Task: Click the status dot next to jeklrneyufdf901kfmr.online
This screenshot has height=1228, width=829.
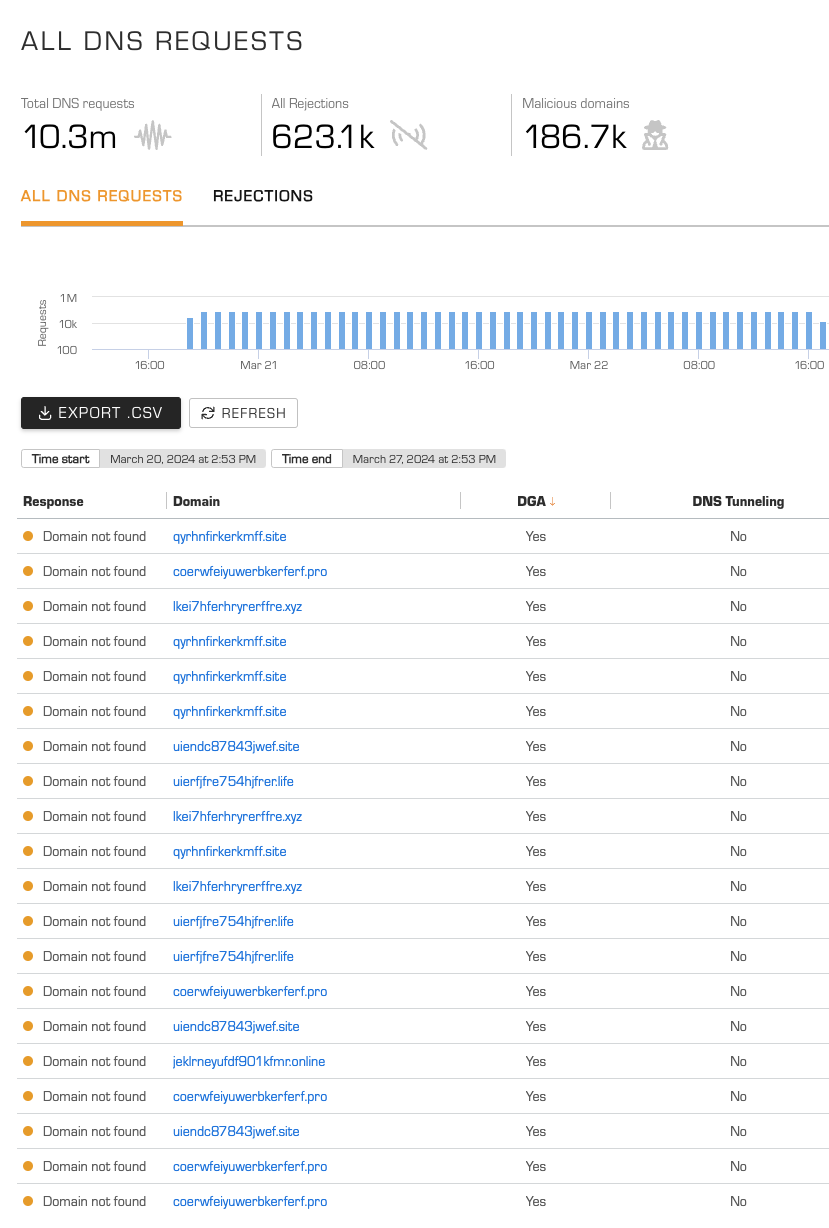Action: coord(28,1061)
